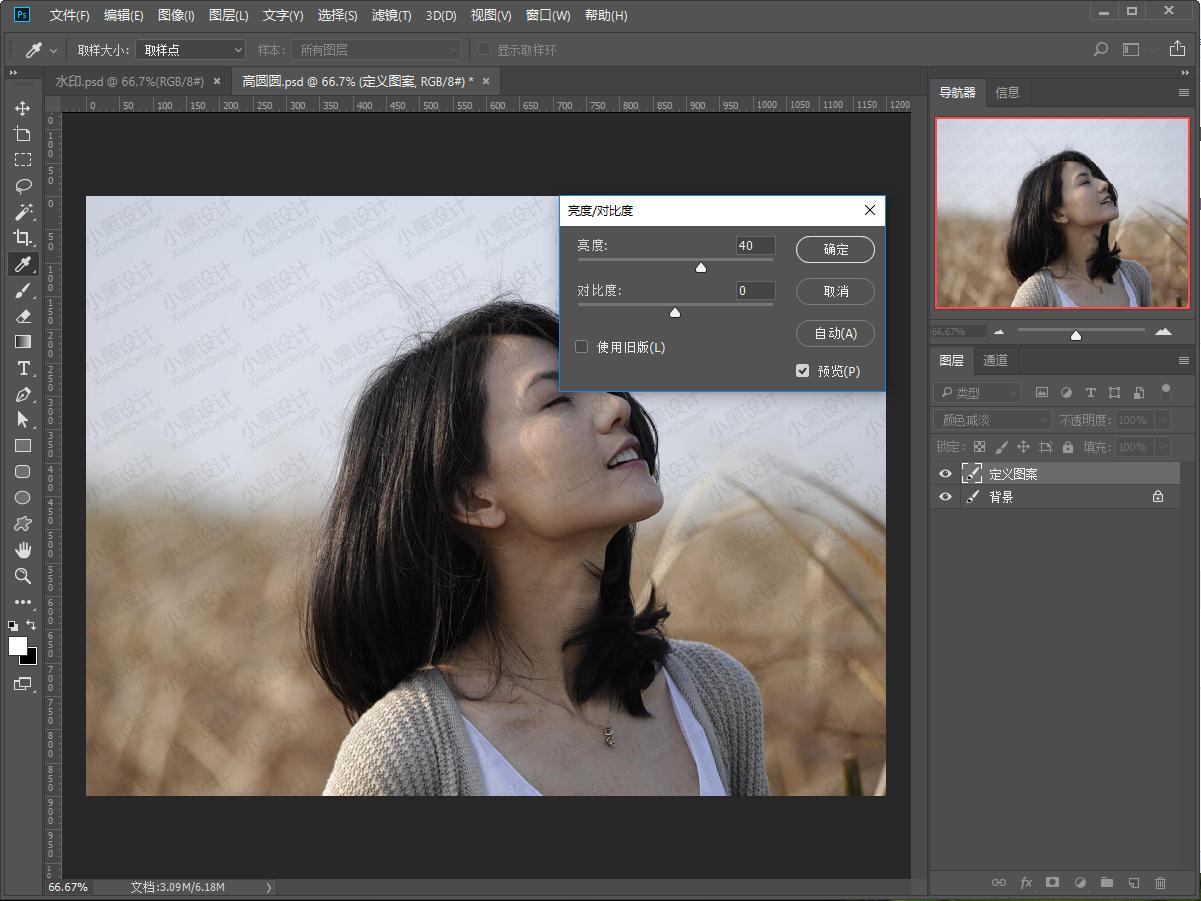Select the Horizontal Type tool
Viewport: 1201px width, 901px height.
point(22,368)
